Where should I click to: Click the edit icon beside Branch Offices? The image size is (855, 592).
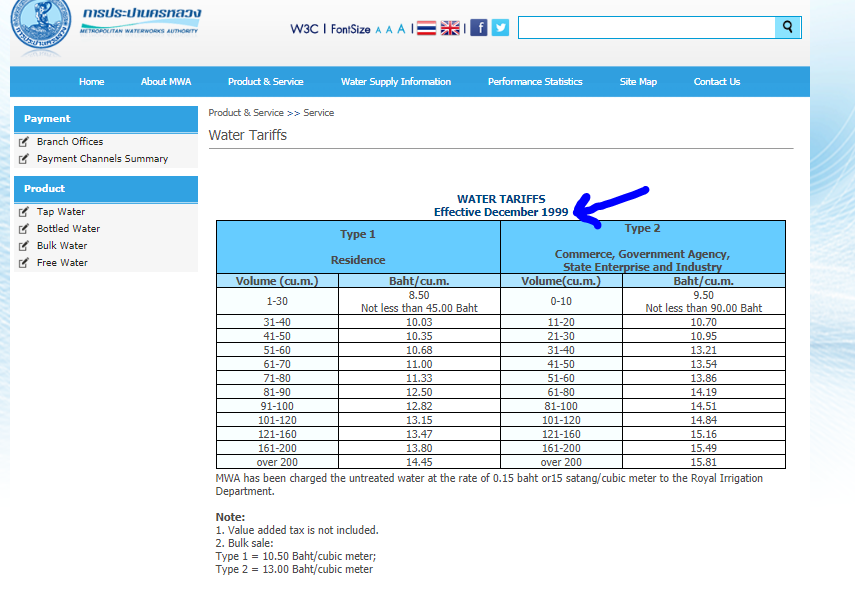tap(23, 142)
